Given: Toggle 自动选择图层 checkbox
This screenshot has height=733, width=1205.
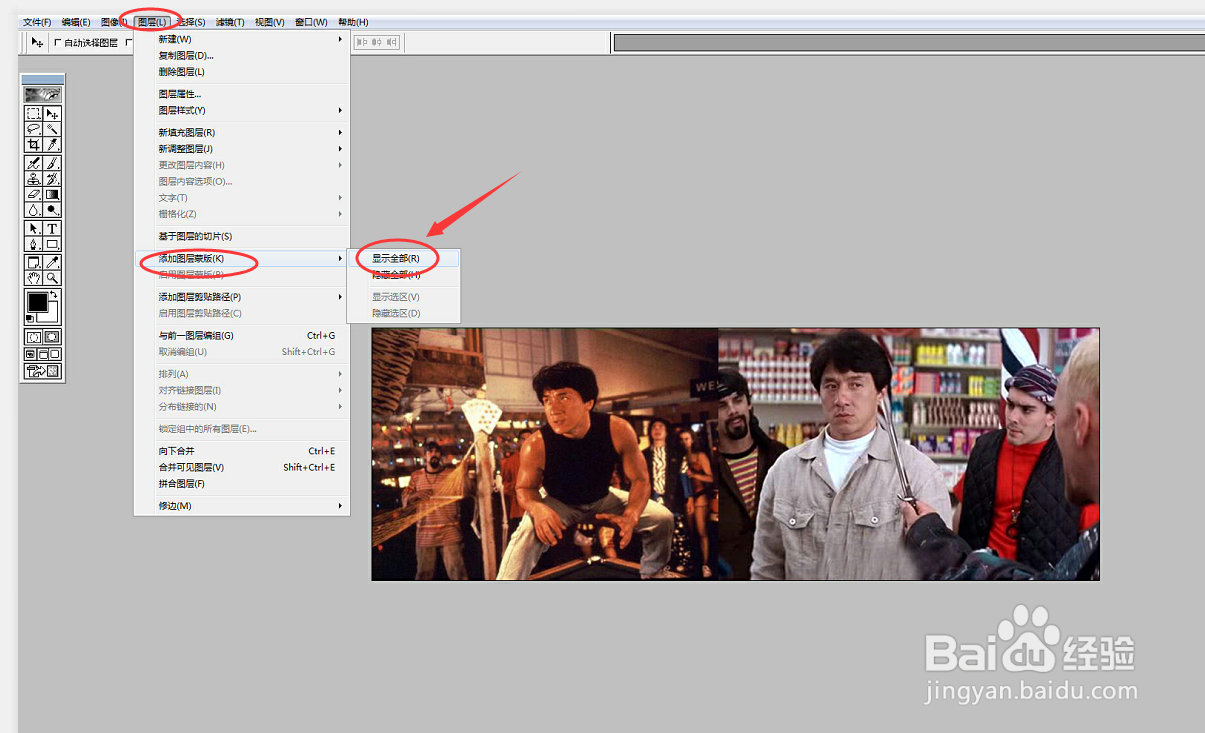Looking at the screenshot, I should (57, 43).
